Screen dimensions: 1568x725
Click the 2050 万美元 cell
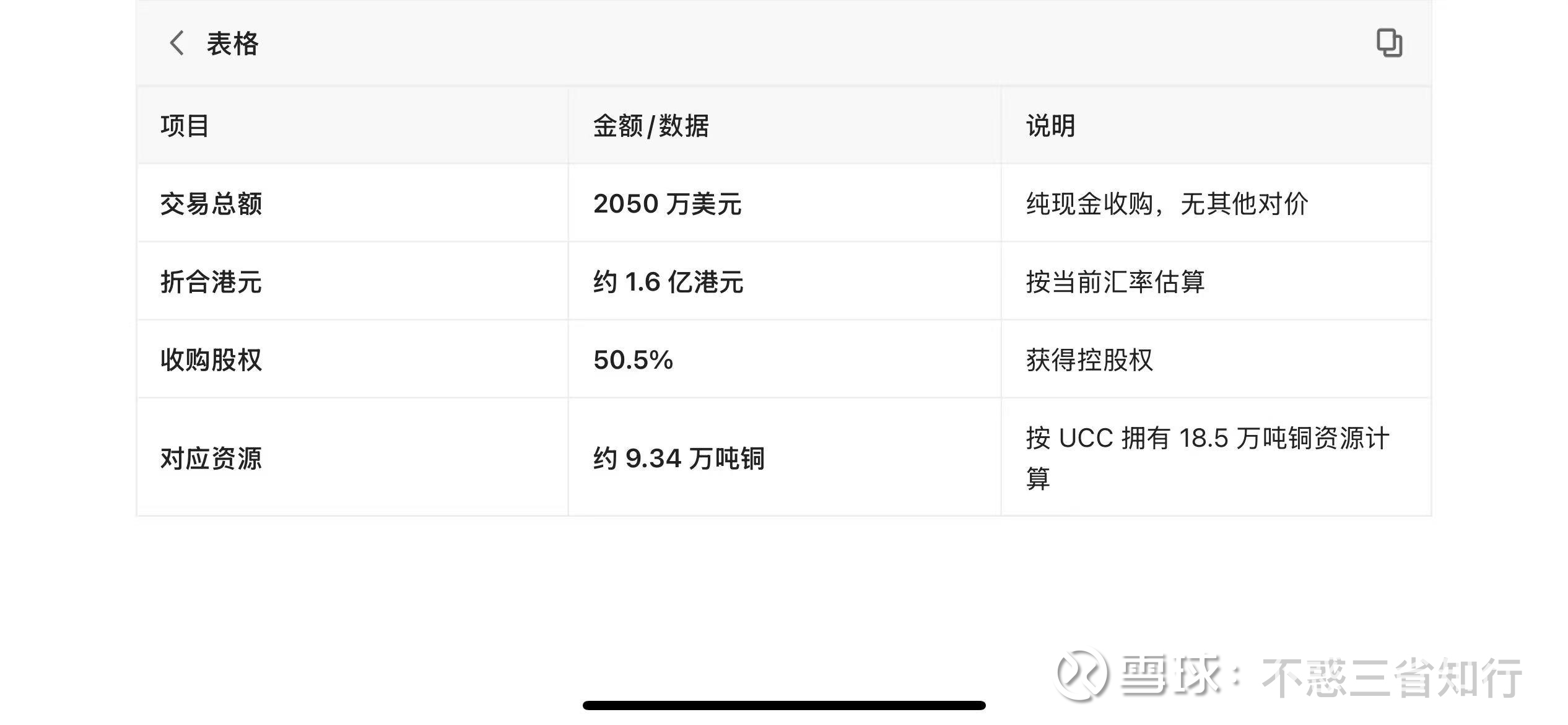[667, 204]
